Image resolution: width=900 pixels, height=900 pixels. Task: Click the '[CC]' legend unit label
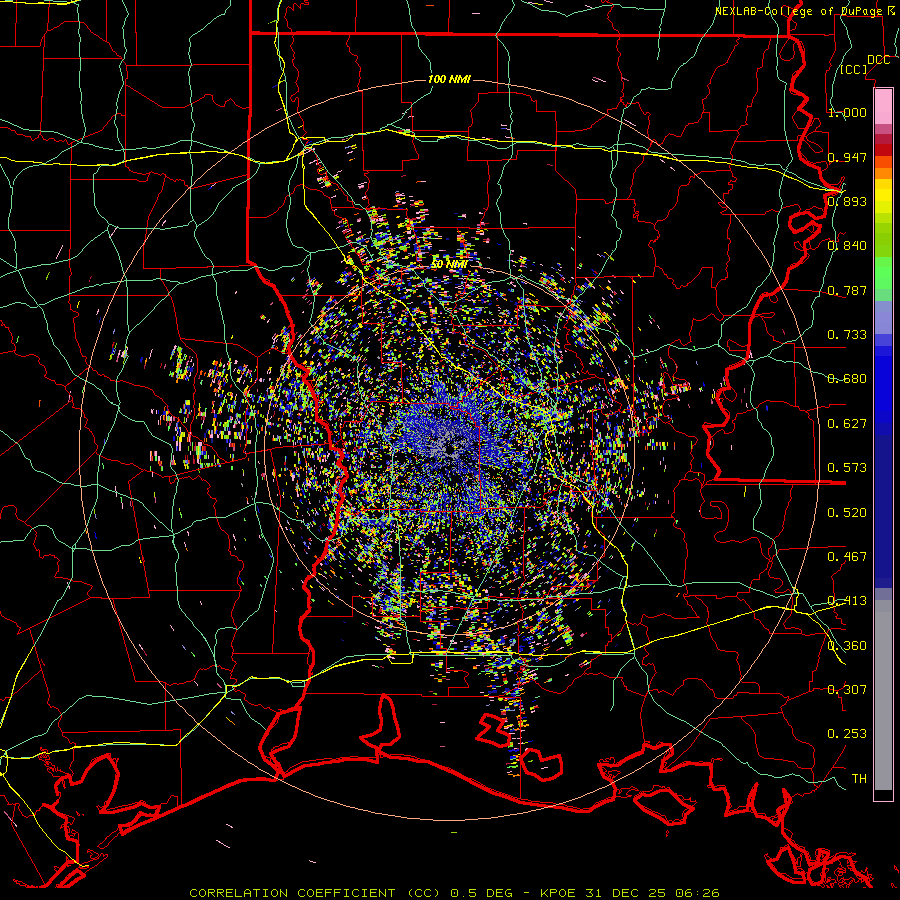854,69
